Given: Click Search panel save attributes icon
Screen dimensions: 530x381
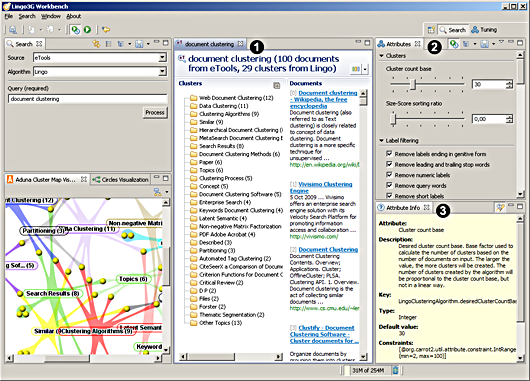Looking at the screenshot, I should pyautogui.click(x=139, y=44).
